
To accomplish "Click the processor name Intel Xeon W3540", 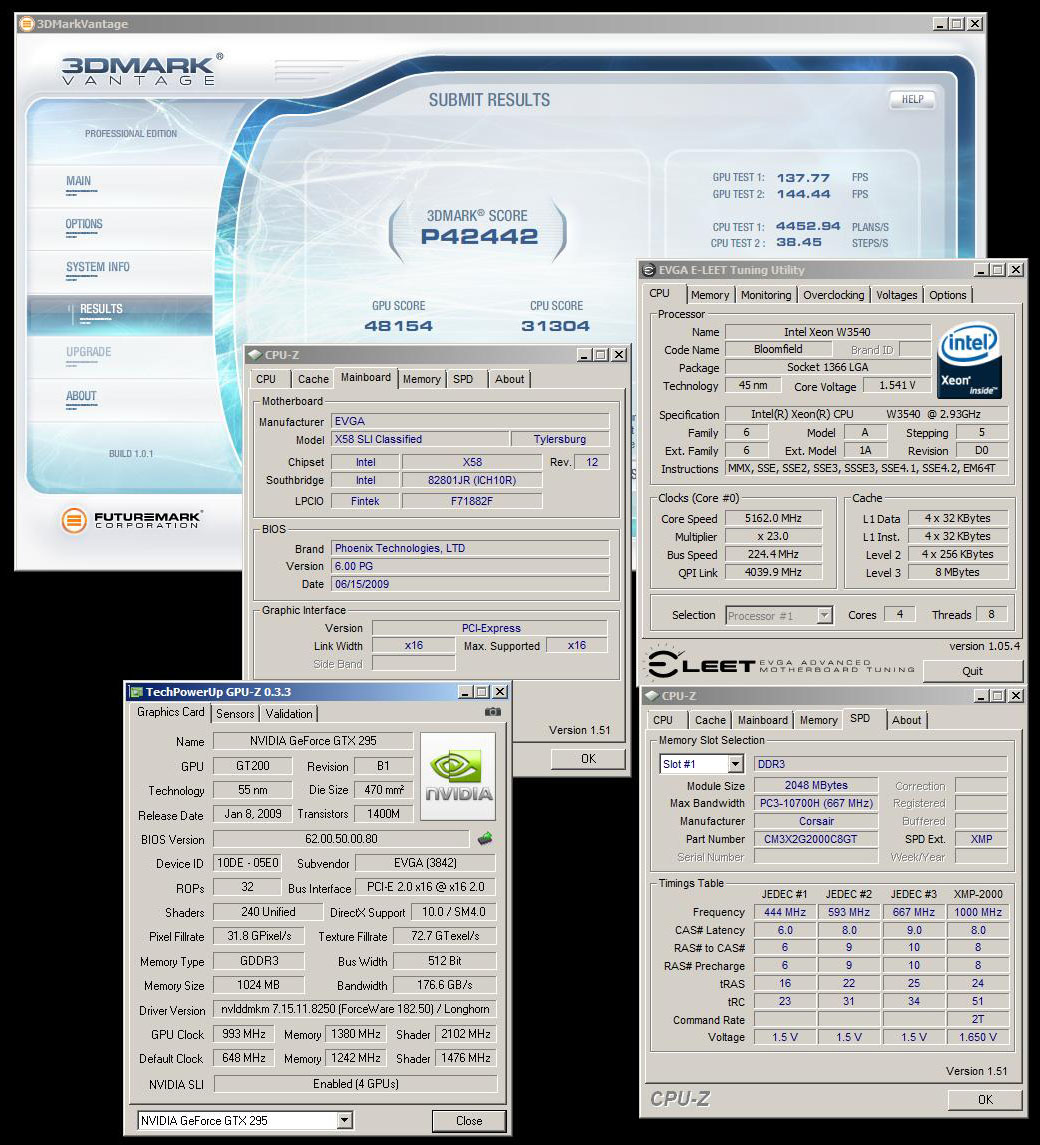I will [827, 332].
